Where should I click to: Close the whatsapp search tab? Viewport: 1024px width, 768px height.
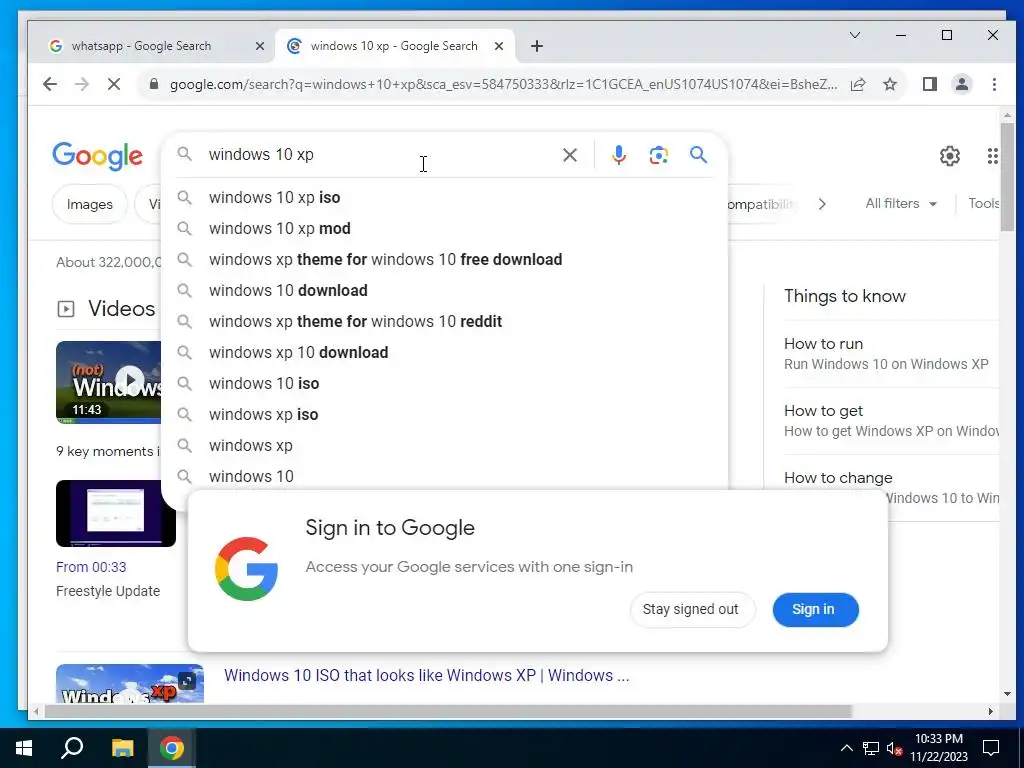[260, 46]
